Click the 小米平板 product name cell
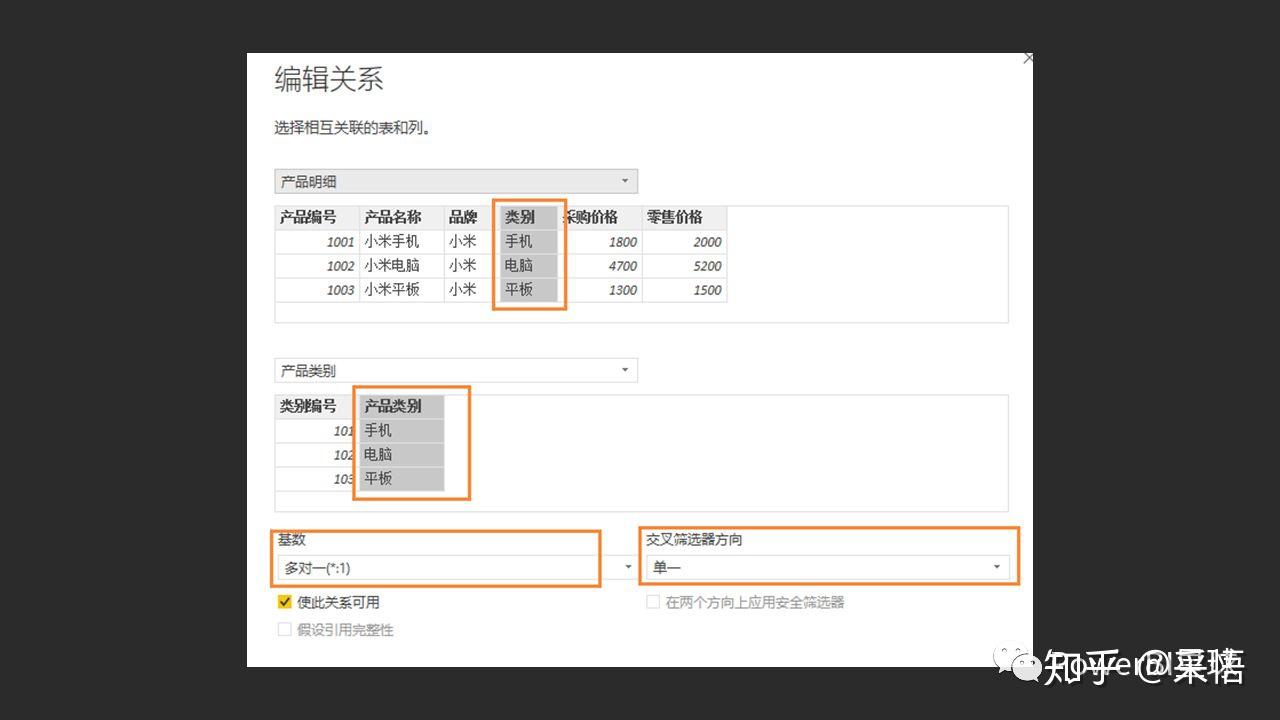 coord(402,290)
